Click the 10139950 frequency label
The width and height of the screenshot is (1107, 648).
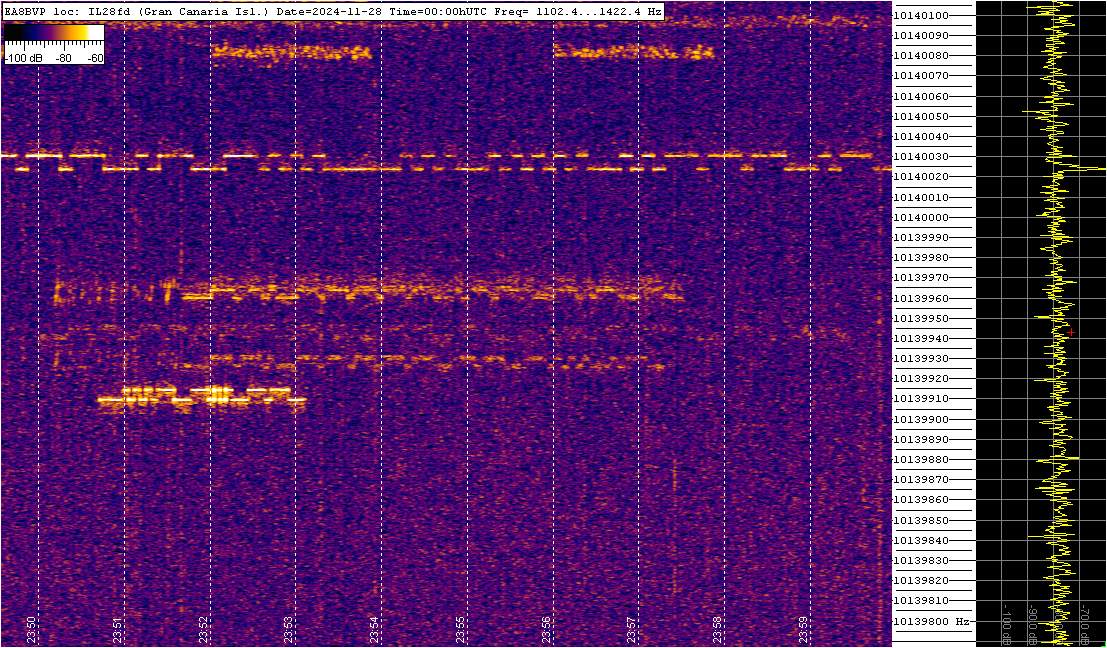921,318
